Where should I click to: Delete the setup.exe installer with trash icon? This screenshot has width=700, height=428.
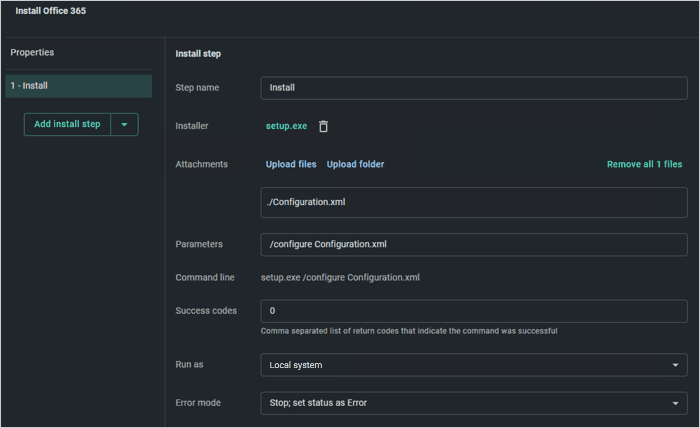coord(324,126)
